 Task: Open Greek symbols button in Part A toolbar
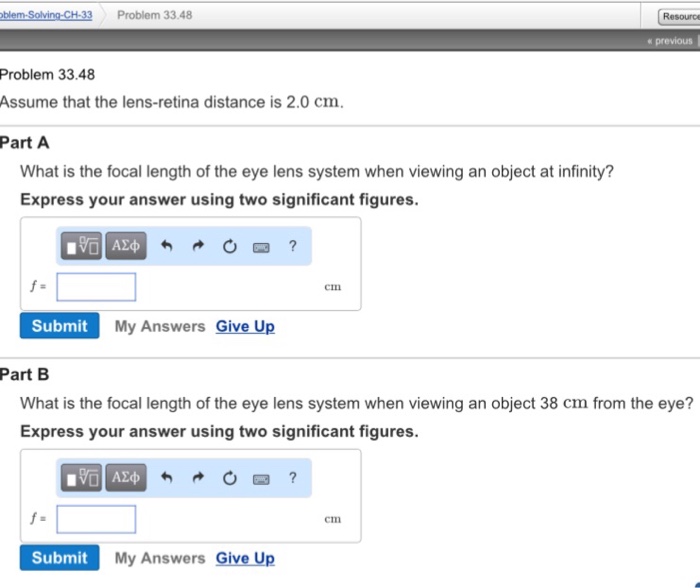(126, 246)
